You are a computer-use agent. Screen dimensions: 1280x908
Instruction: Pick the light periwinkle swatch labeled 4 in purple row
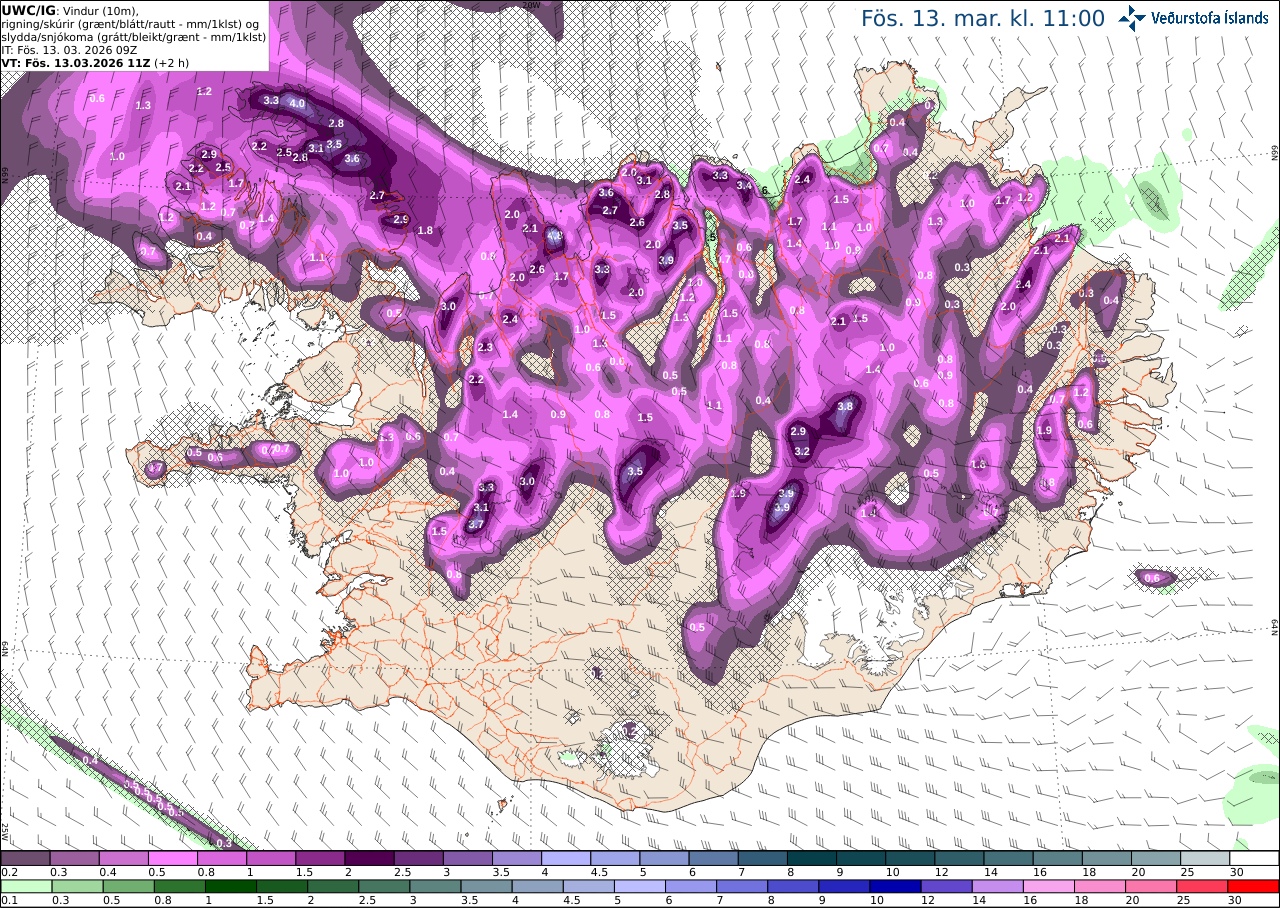click(x=566, y=858)
